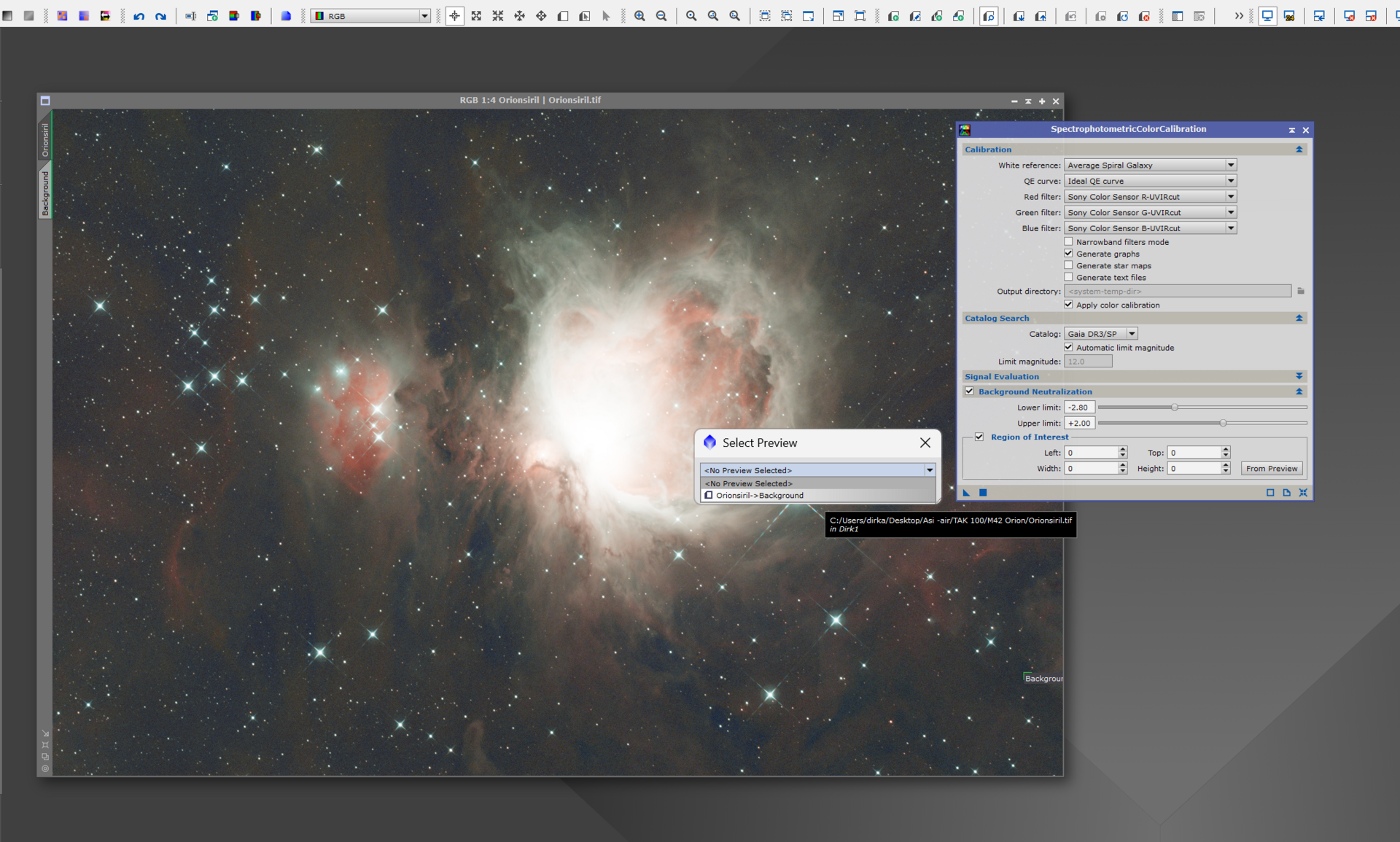The image size is (1400, 842).
Task: Enable Generate star maps checkbox
Action: 1069,265
